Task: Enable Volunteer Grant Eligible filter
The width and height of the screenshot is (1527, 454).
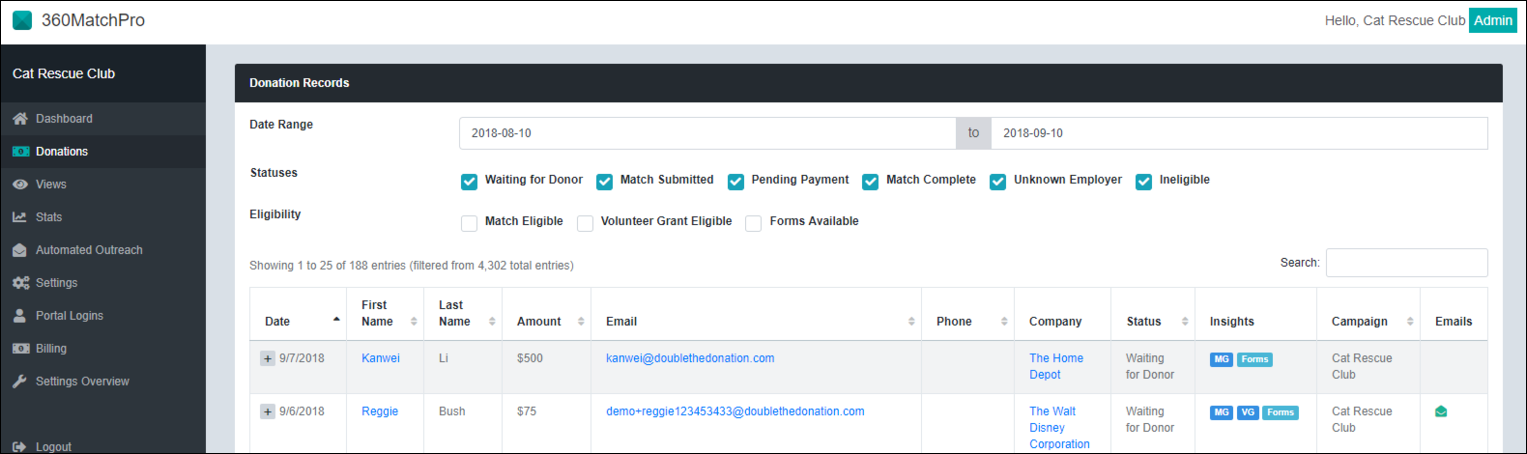Action: [x=585, y=223]
